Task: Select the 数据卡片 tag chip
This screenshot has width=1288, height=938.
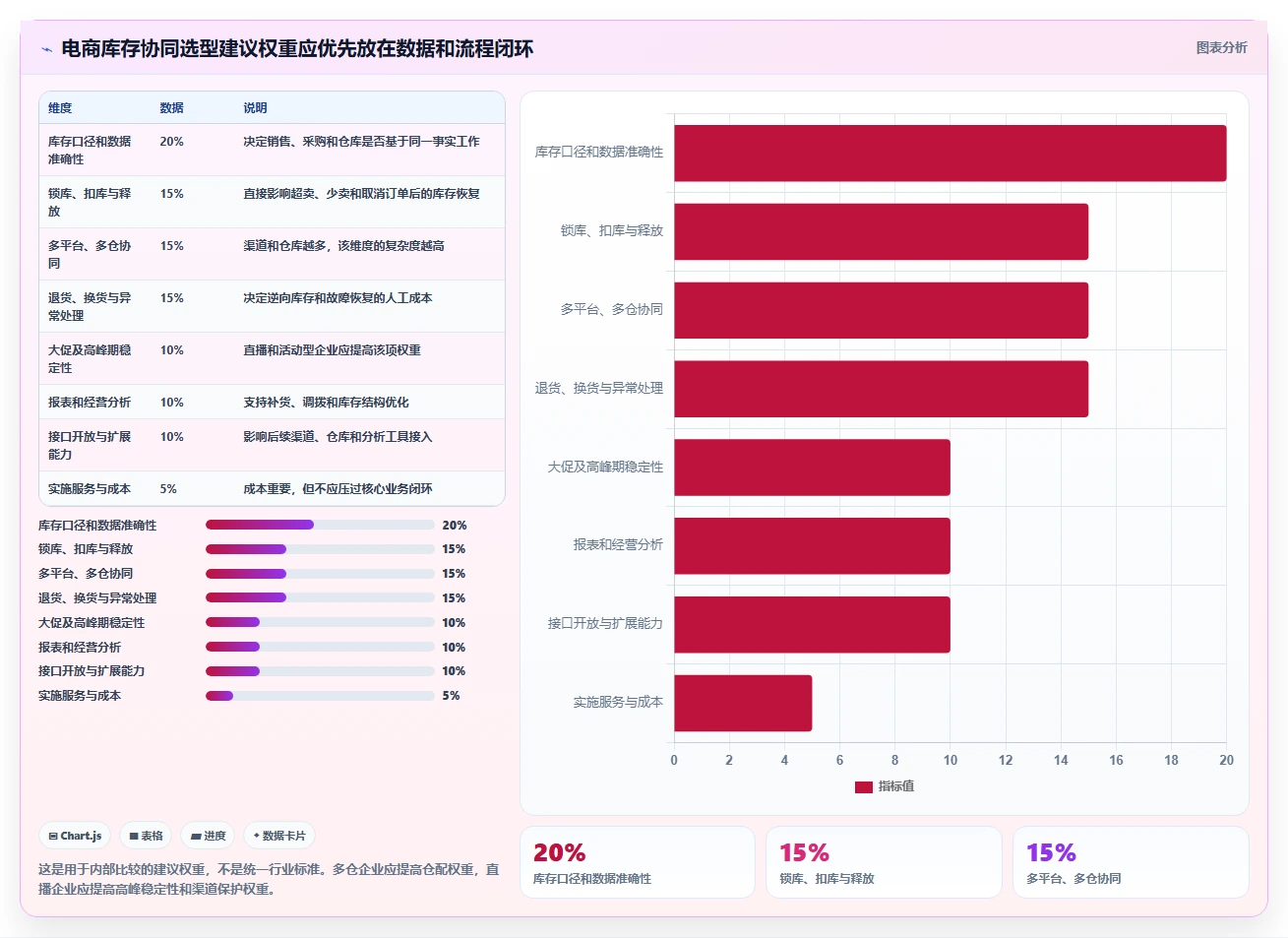Action: pyautogui.click(x=279, y=836)
